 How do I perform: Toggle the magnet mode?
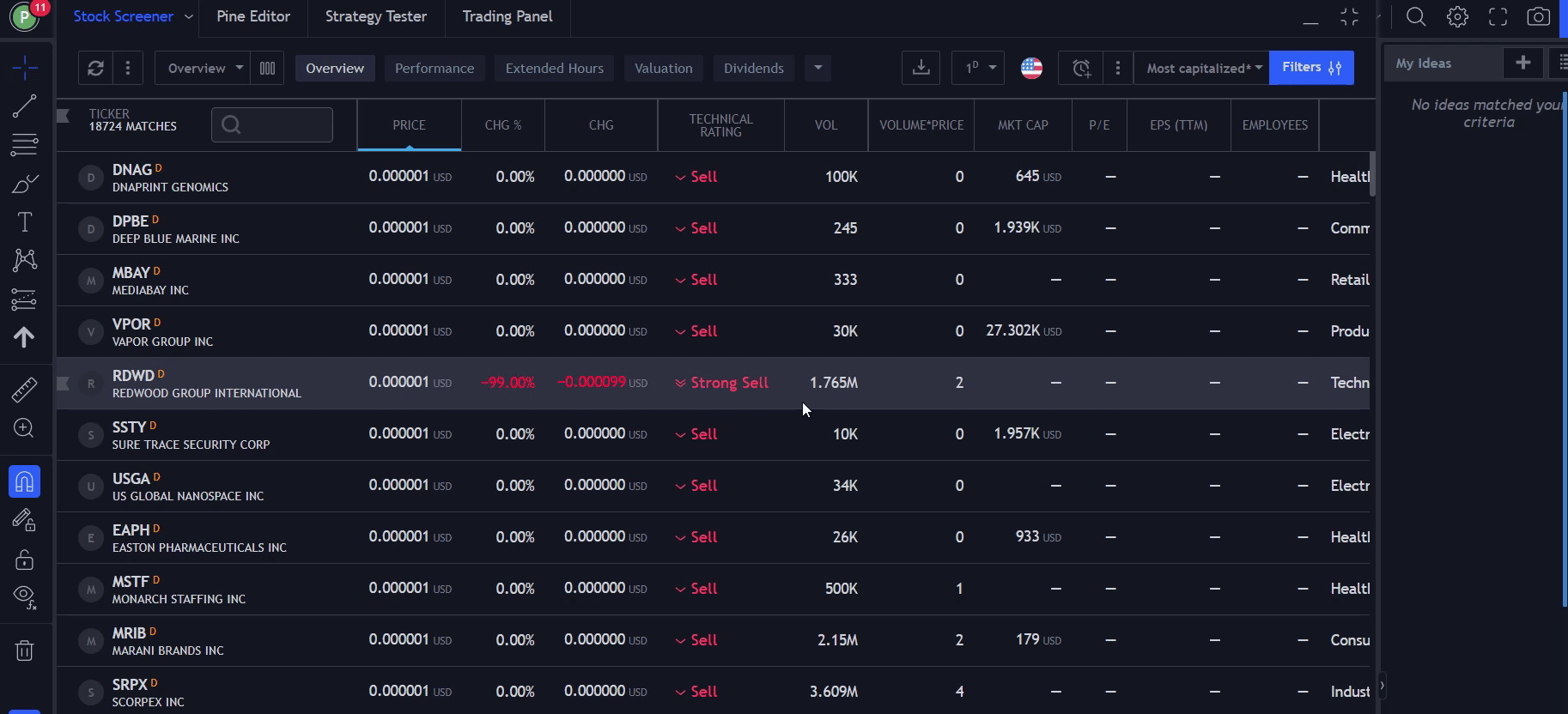[24, 481]
